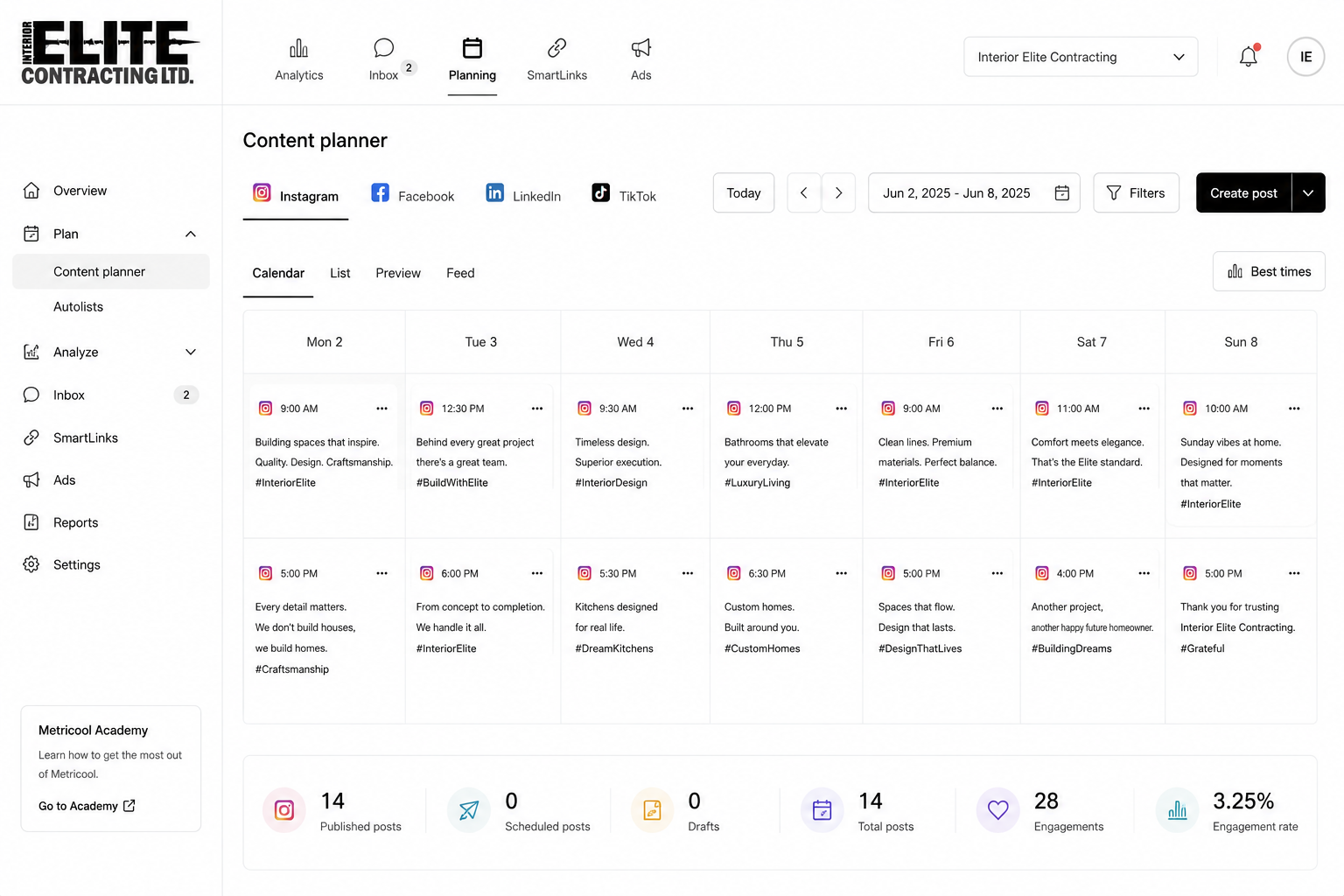Click the Sun 8 column header
The image size is (1344, 896).
pyautogui.click(x=1241, y=342)
